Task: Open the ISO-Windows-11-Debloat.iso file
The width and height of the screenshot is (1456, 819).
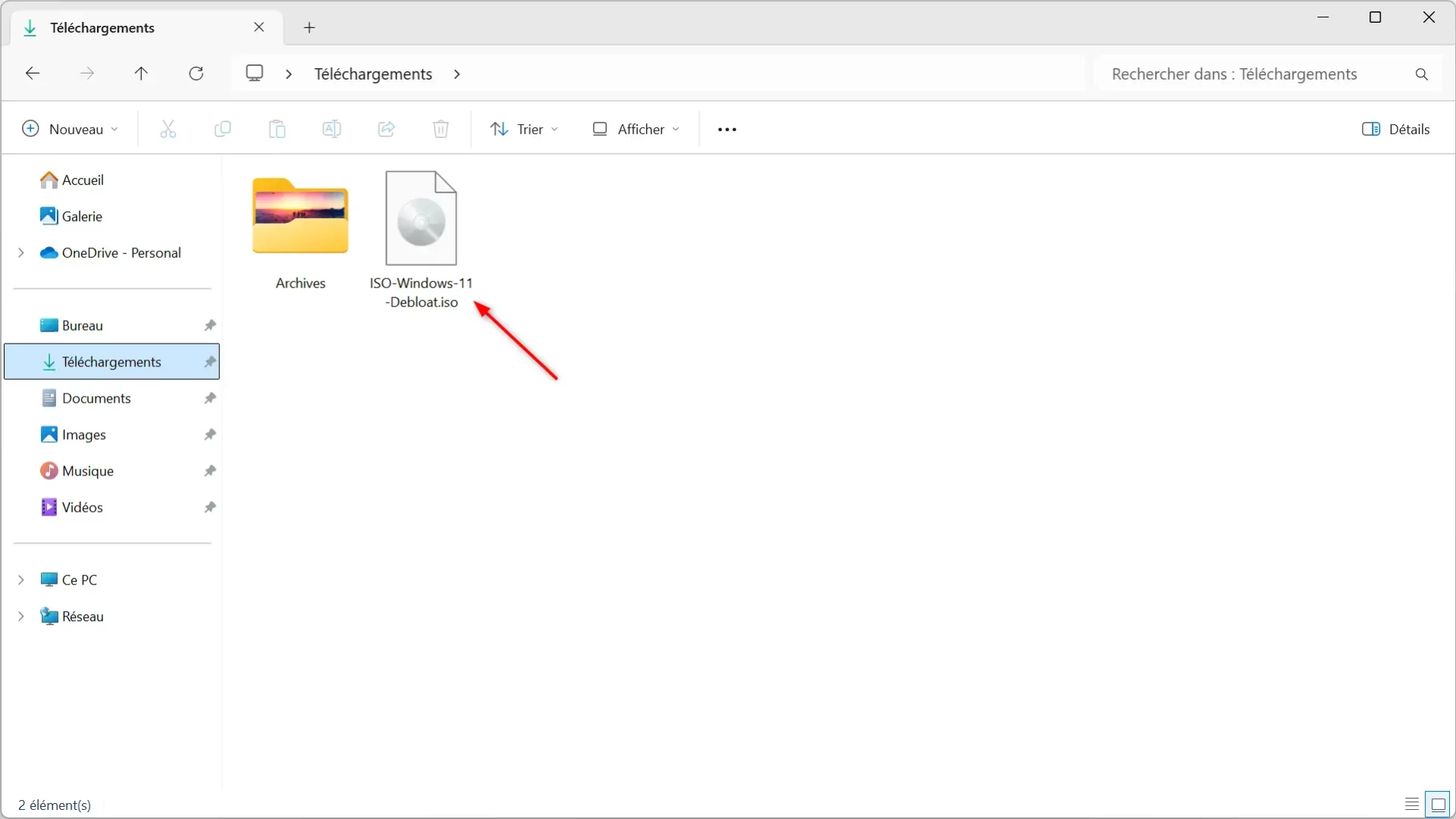Action: point(421,218)
